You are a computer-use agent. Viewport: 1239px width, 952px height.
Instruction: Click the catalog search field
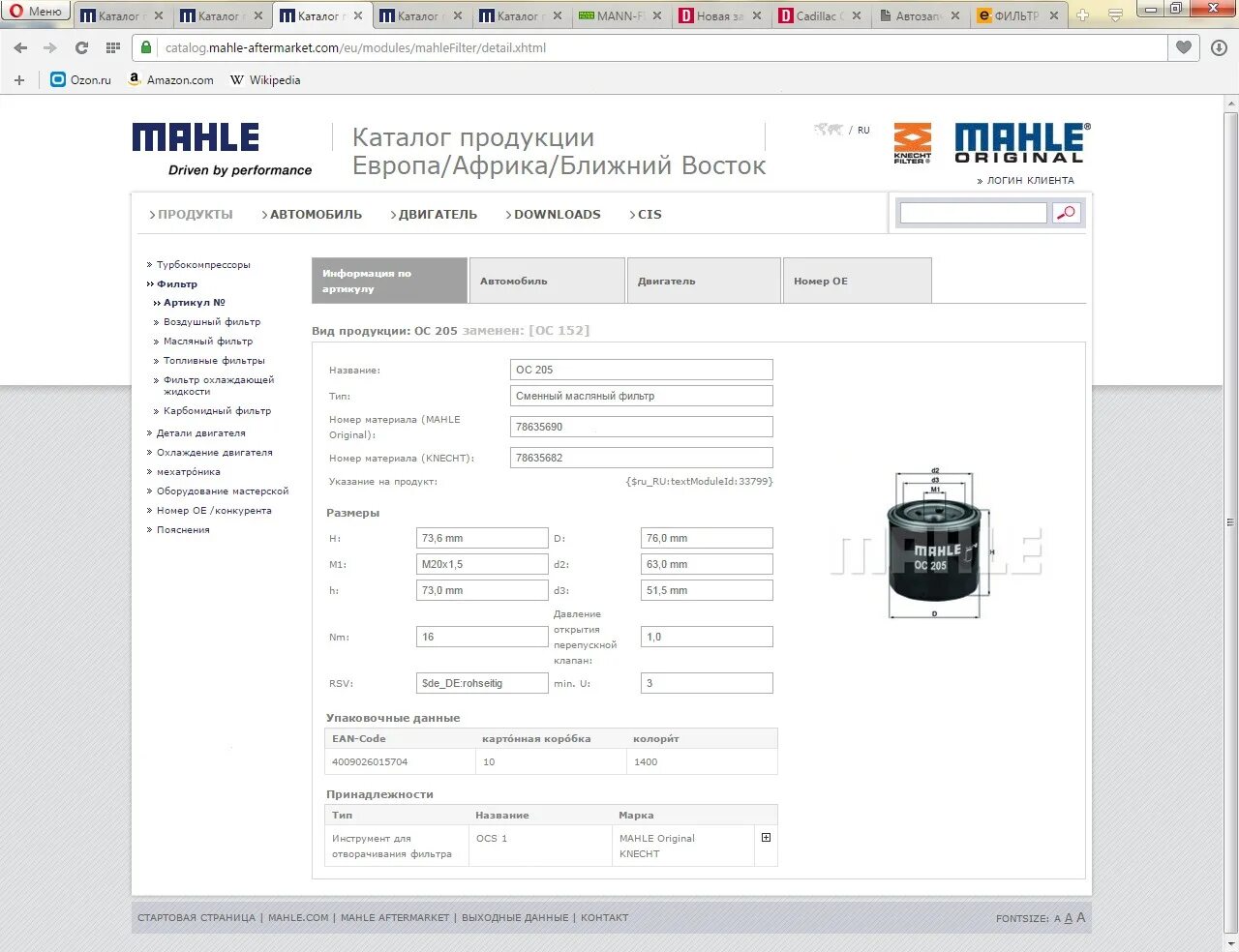973,213
